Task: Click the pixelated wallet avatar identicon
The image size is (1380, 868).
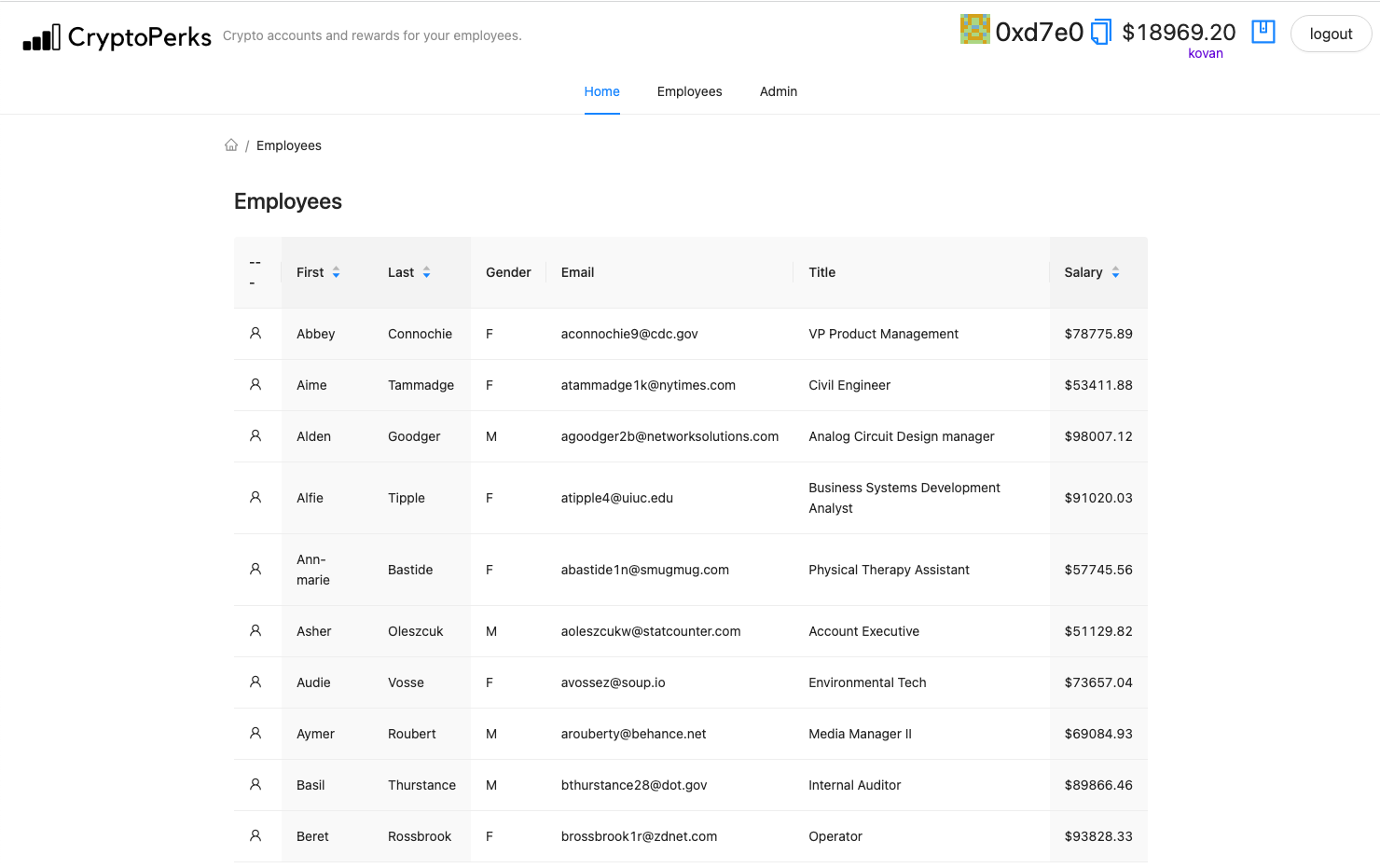Action: [975, 29]
